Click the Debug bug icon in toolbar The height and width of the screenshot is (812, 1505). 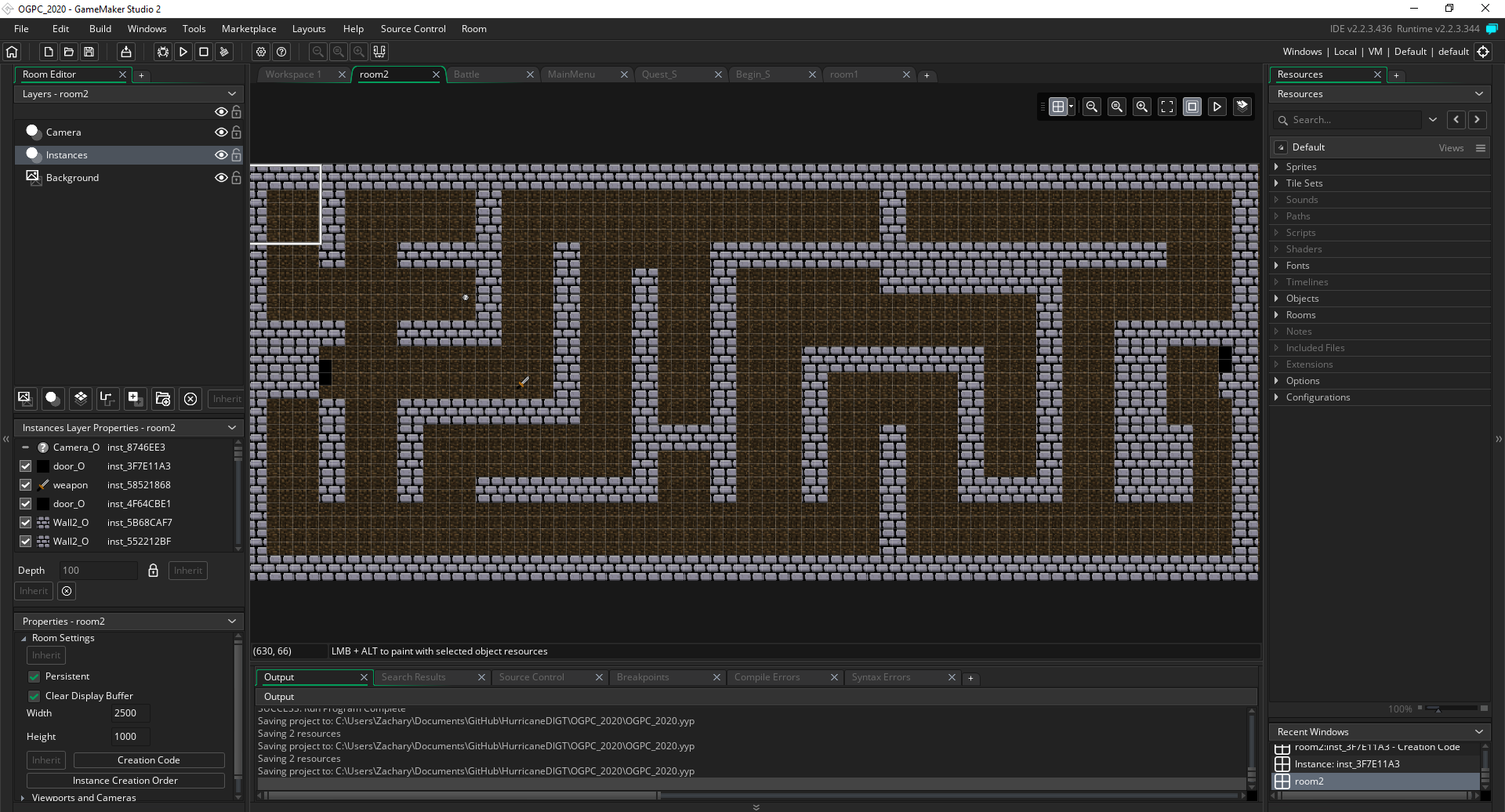[x=163, y=52]
